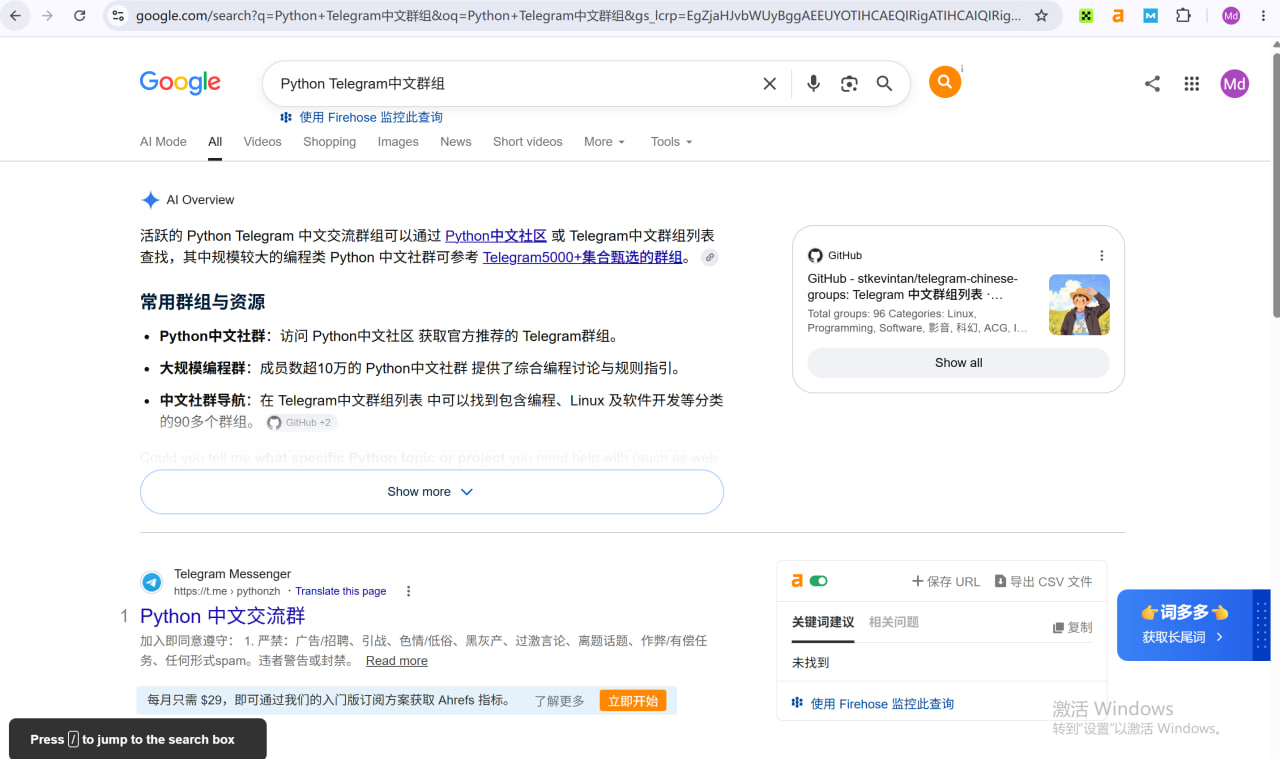Search by image with Lens camera icon
Image resolution: width=1280 pixels, height=759 pixels.
pos(849,84)
